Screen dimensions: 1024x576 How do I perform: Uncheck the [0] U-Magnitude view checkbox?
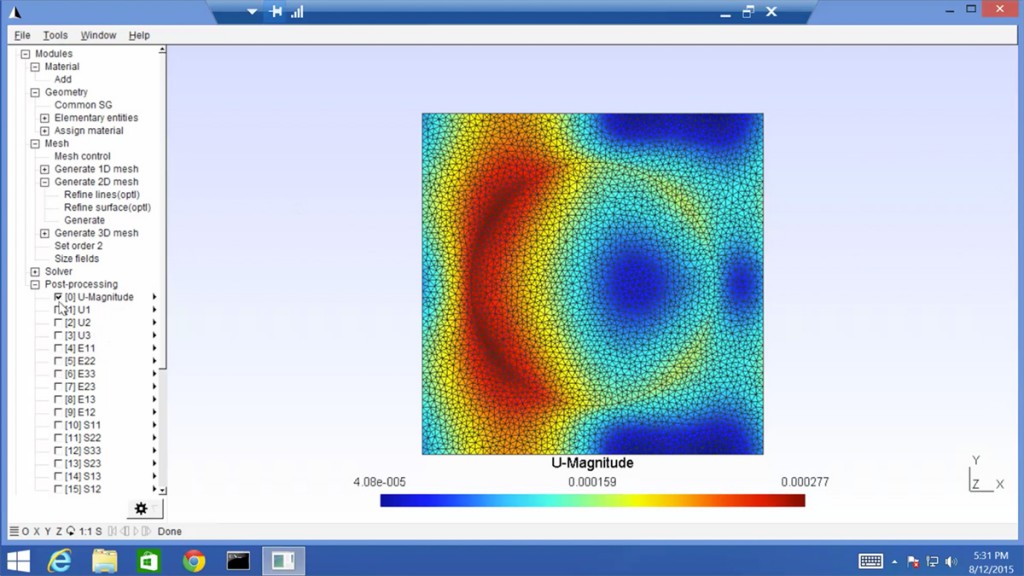click(x=58, y=297)
